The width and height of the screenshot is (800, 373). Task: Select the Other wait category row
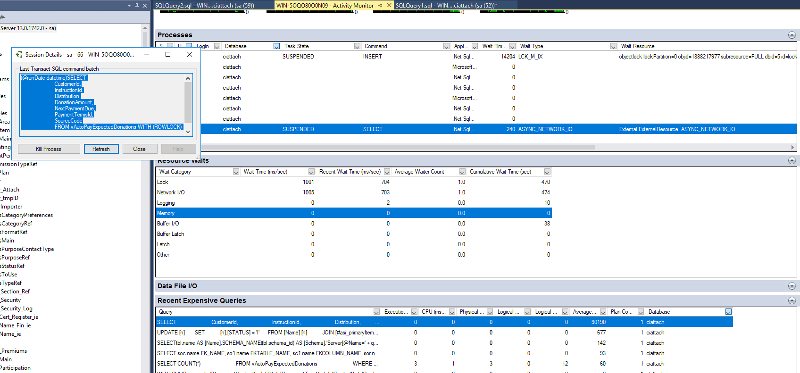(x=354, y=254)
